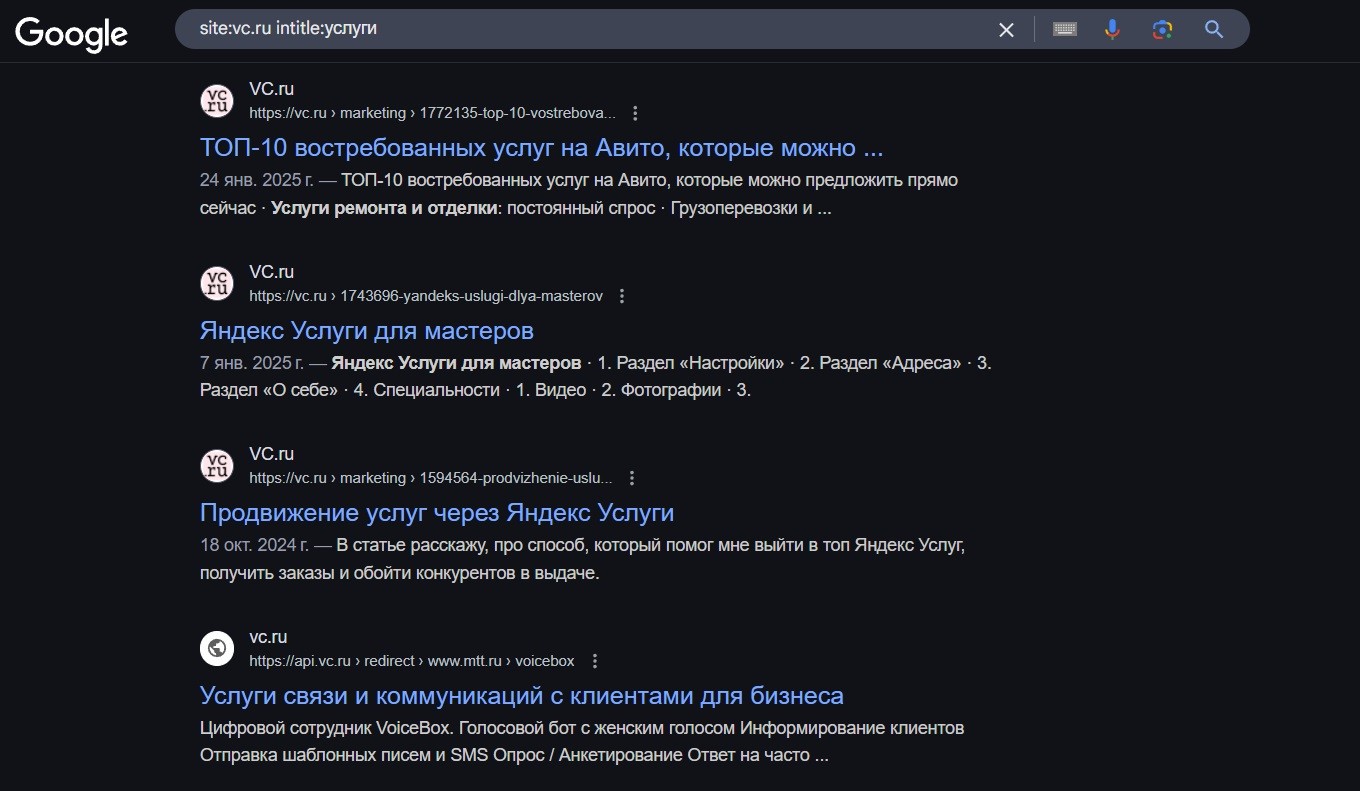The image size is (1360, 791).
Task: Click inside the search query field
Action: 580,30
